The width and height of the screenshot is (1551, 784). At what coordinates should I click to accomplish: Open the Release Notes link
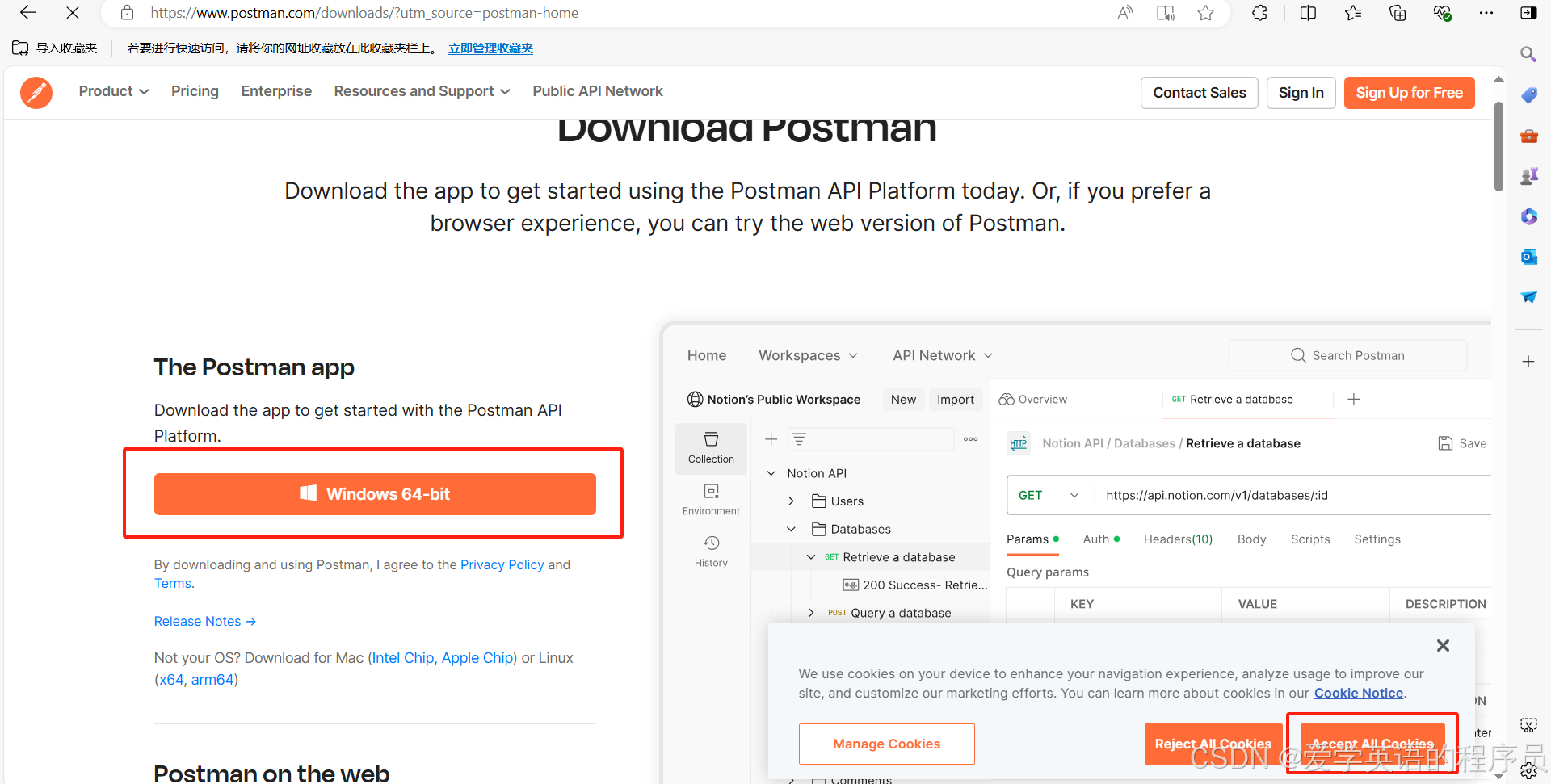[x=205, y=621]
